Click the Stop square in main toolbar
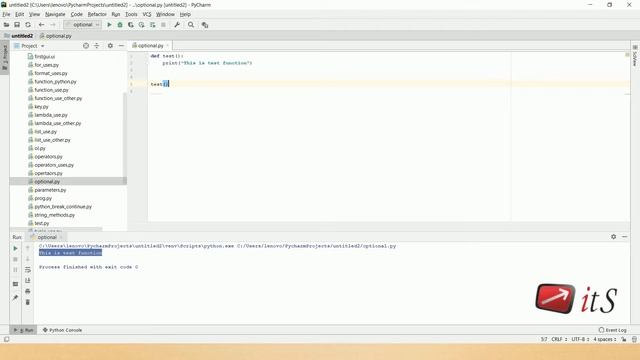 (163, 25)
